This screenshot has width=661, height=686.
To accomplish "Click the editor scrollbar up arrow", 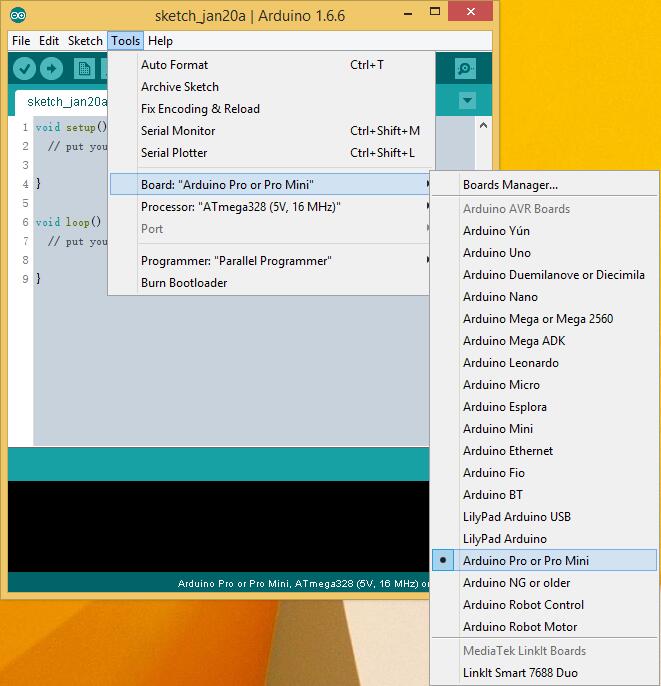I will [x=483, y=126].
